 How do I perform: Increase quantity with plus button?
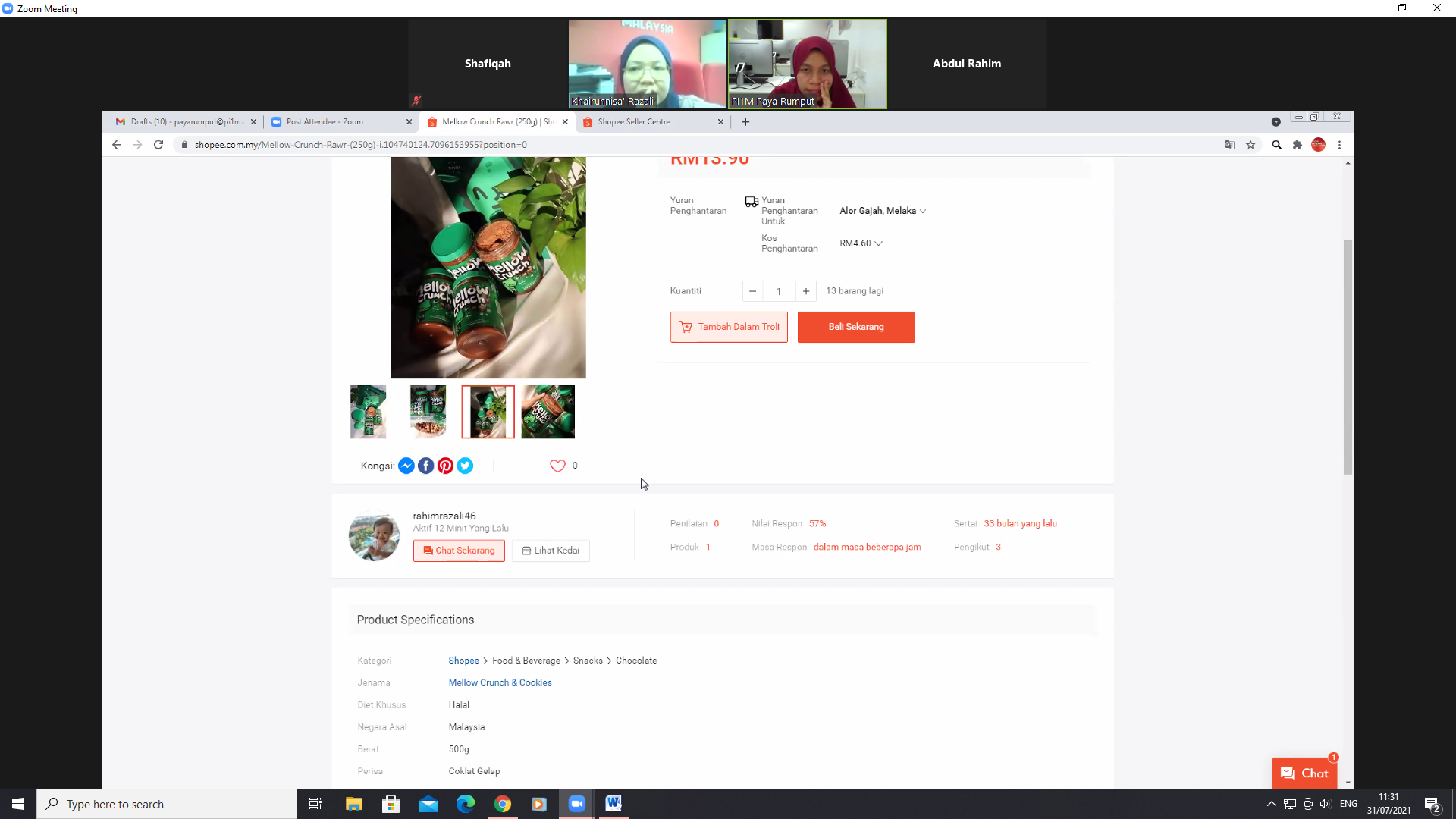806,291
